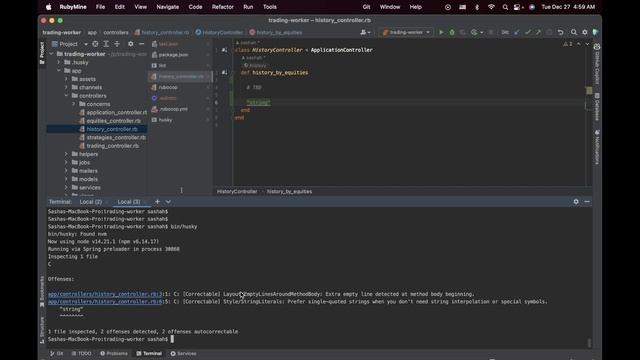This screenshot has width=640, height=360.
Task: Click HistoryController in the editor breadcrumb bar
Action: pyautogui.click(x=237, y=191)
